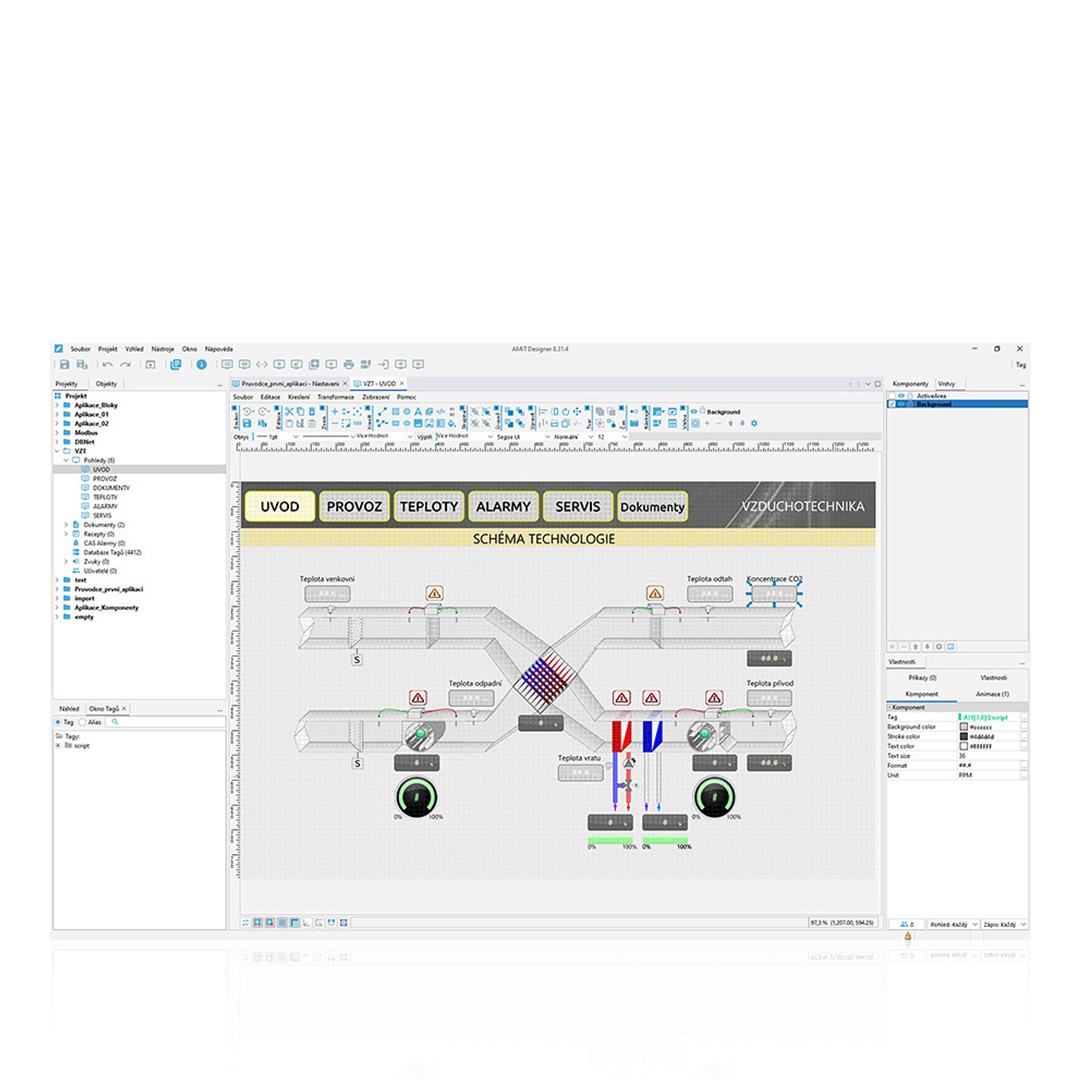Toggle the ActiveArea layer checkbox
The height and width of the screenshot is (1080, 1080).
coord(892,396)
